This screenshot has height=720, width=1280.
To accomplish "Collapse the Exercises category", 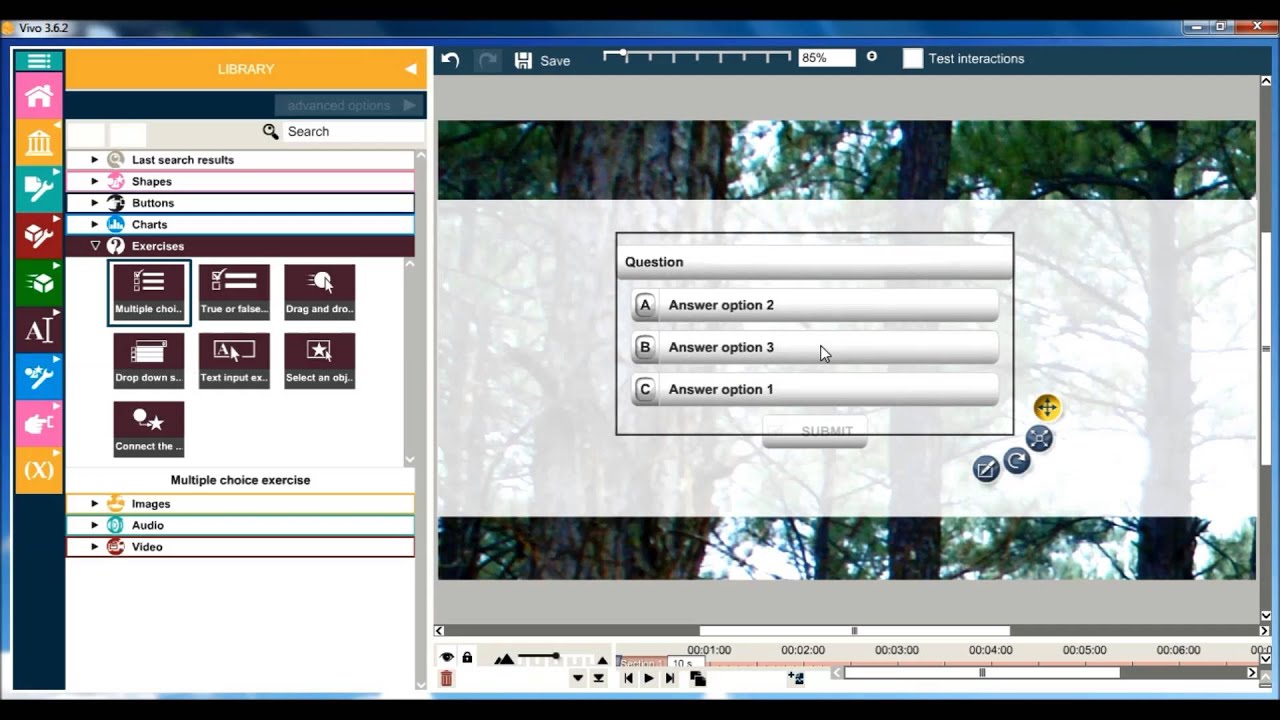I will pos(95,246).
